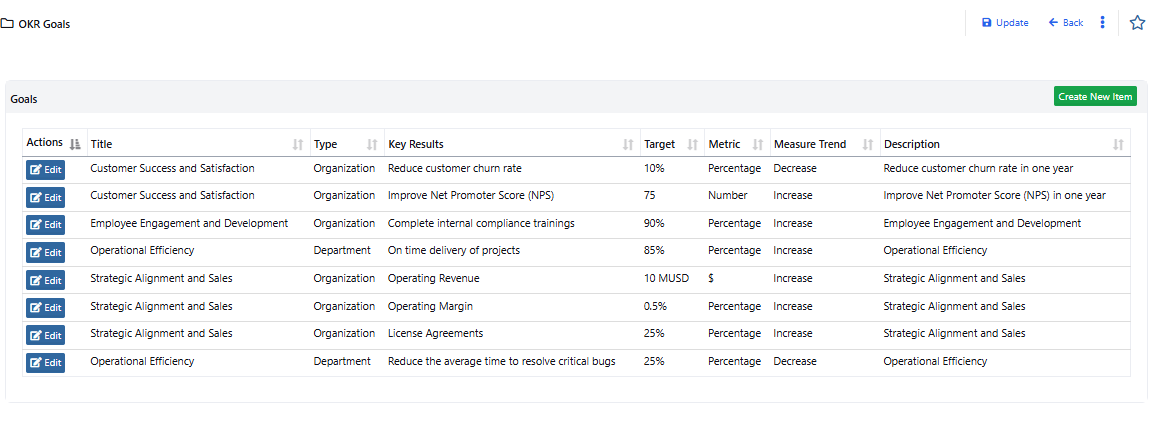The height and width of the screenshot is (434, 1150).
Task: Edit the On time delivery of projects row
Action: (45, 252)
